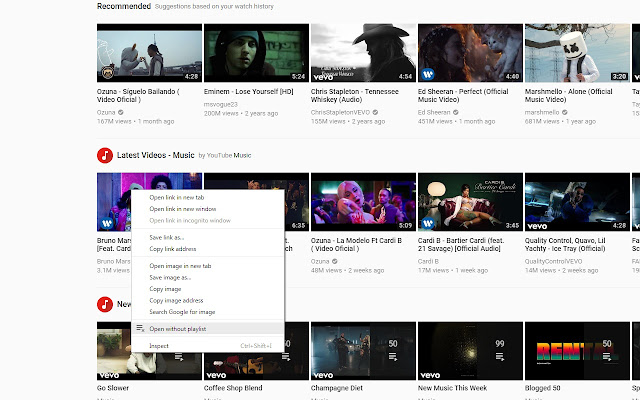This screenshot has width=640, height=400.
Task: Choose Open link in new window
Action: pyautogui.click(x=208, y=209)
